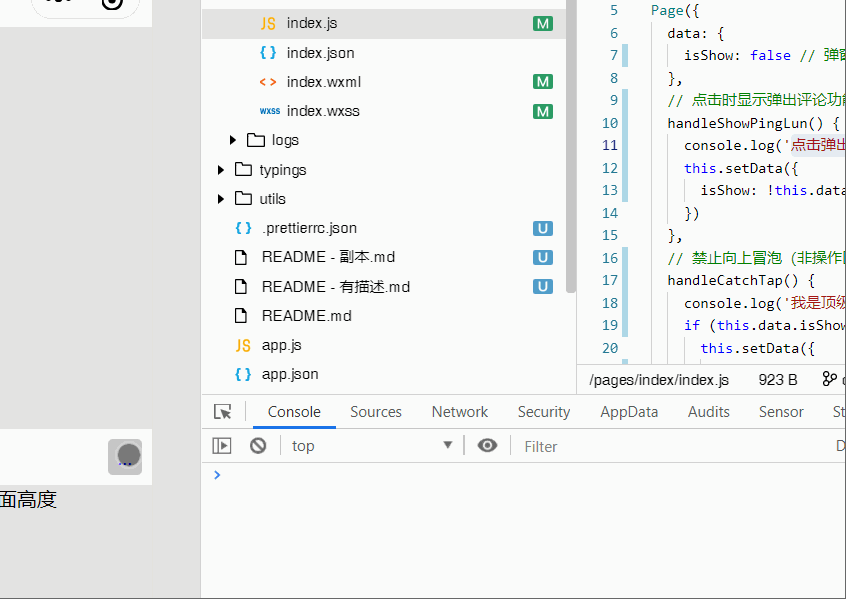The image size is (846, 599).
Task: Toggle the console live expression eye
Action: tap(487, 446)
